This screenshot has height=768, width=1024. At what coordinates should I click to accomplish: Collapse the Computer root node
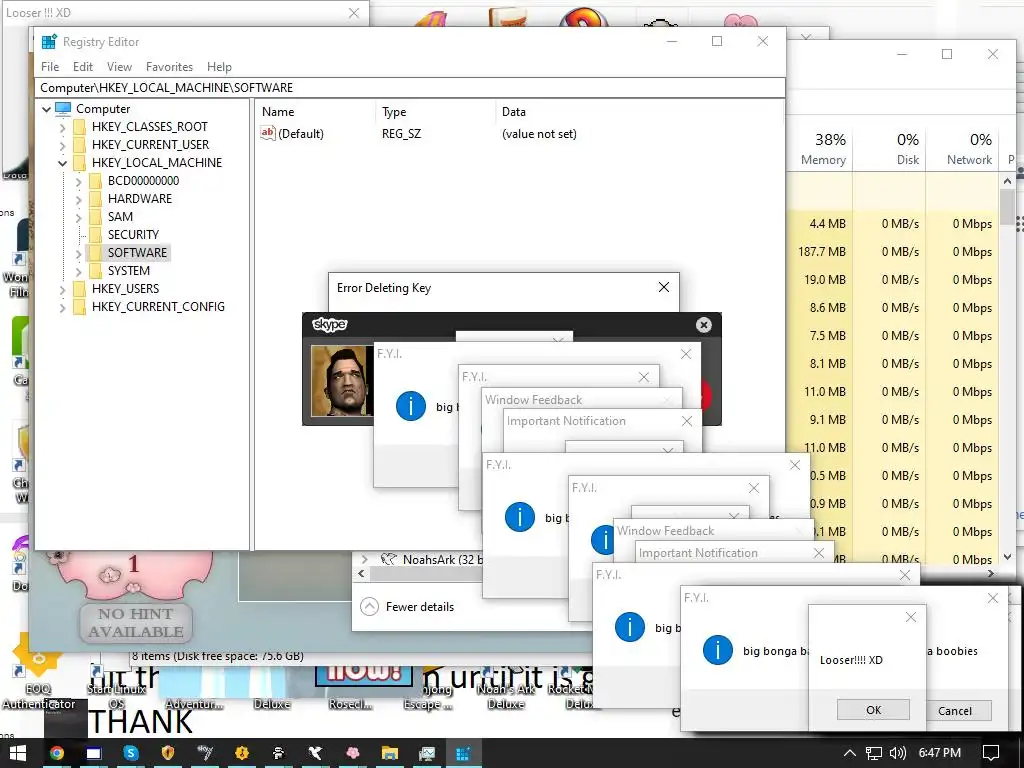pyautogui.click(x=46, y=109)
